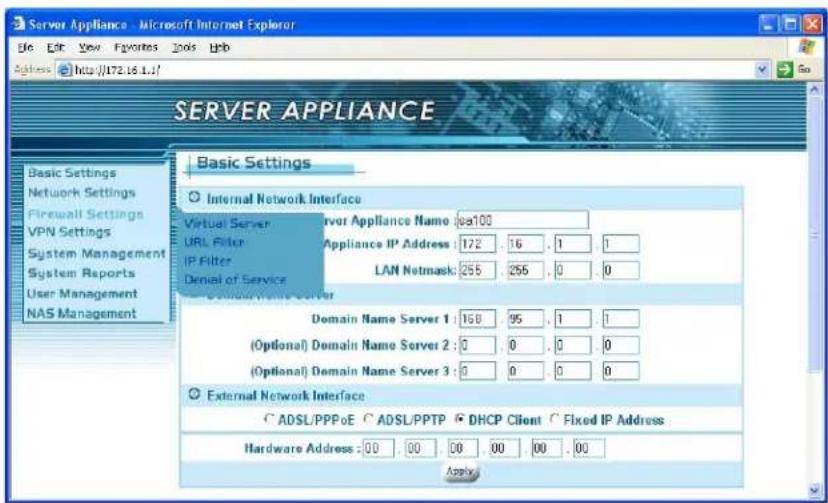
Task: Click Appliance IP third octet field
Action: (573, 244)
